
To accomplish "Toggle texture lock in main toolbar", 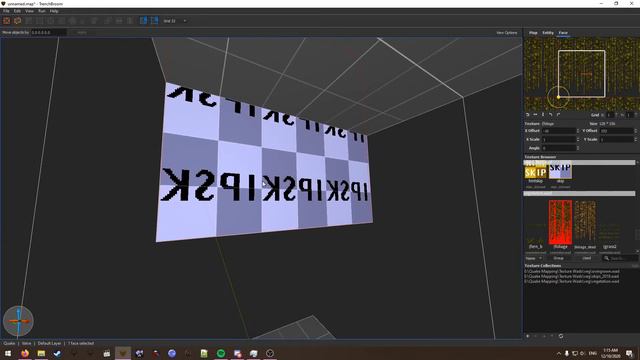I will [143, 21].
